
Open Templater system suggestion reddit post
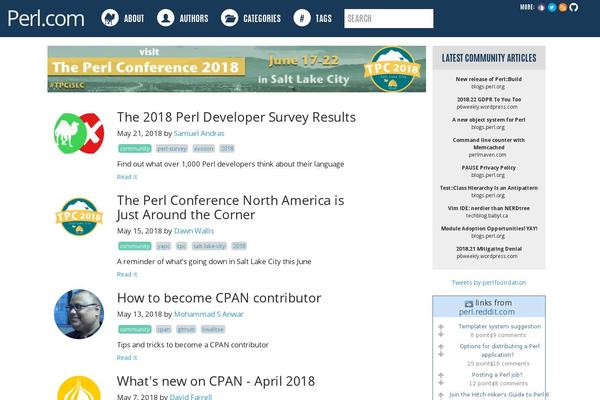pos(499,327)
